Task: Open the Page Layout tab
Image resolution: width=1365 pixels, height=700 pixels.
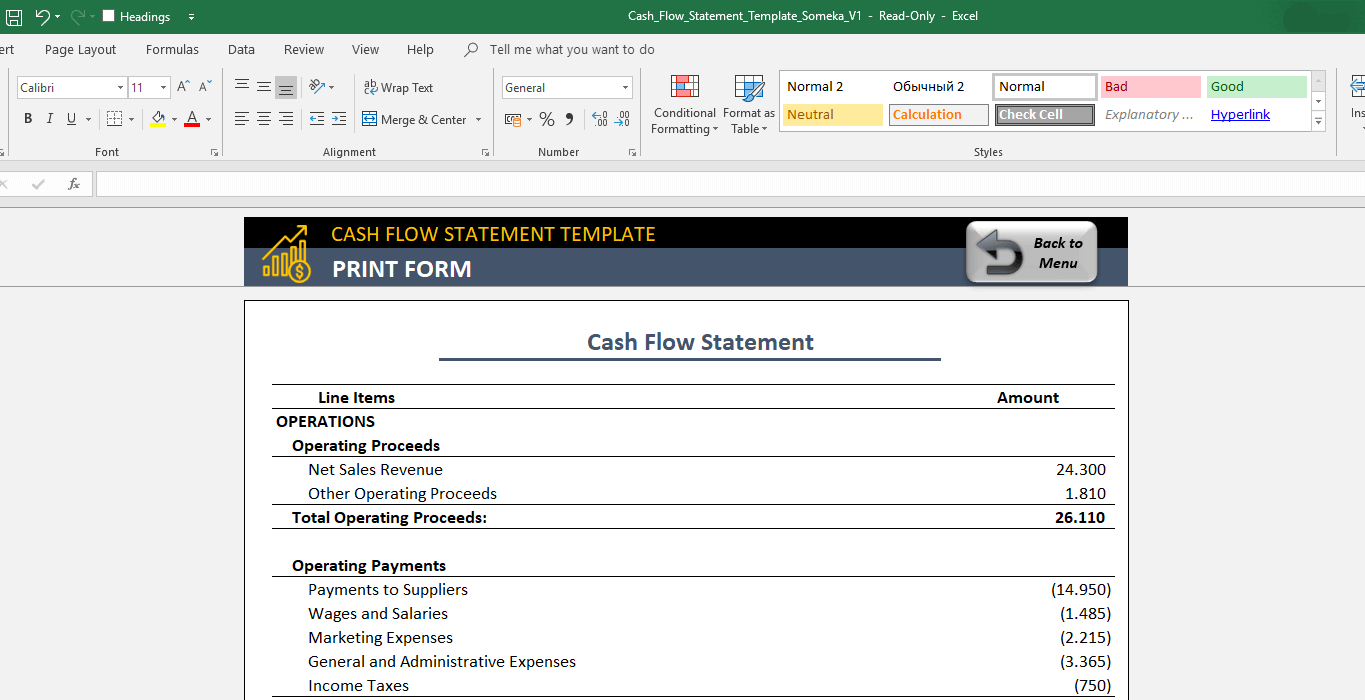Action: (x=80, y=49)
